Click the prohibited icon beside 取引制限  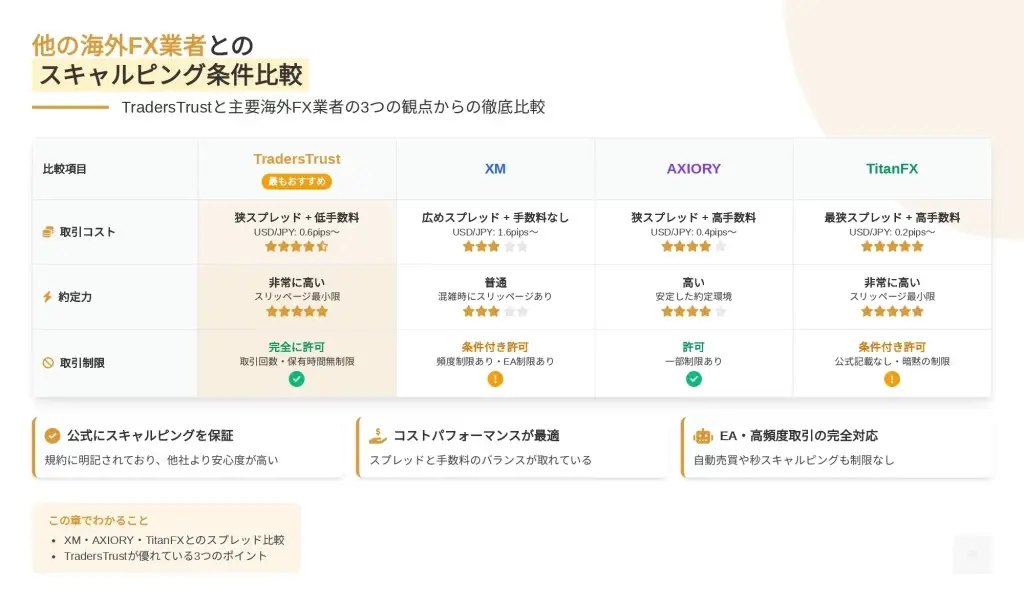coord(47,363)
